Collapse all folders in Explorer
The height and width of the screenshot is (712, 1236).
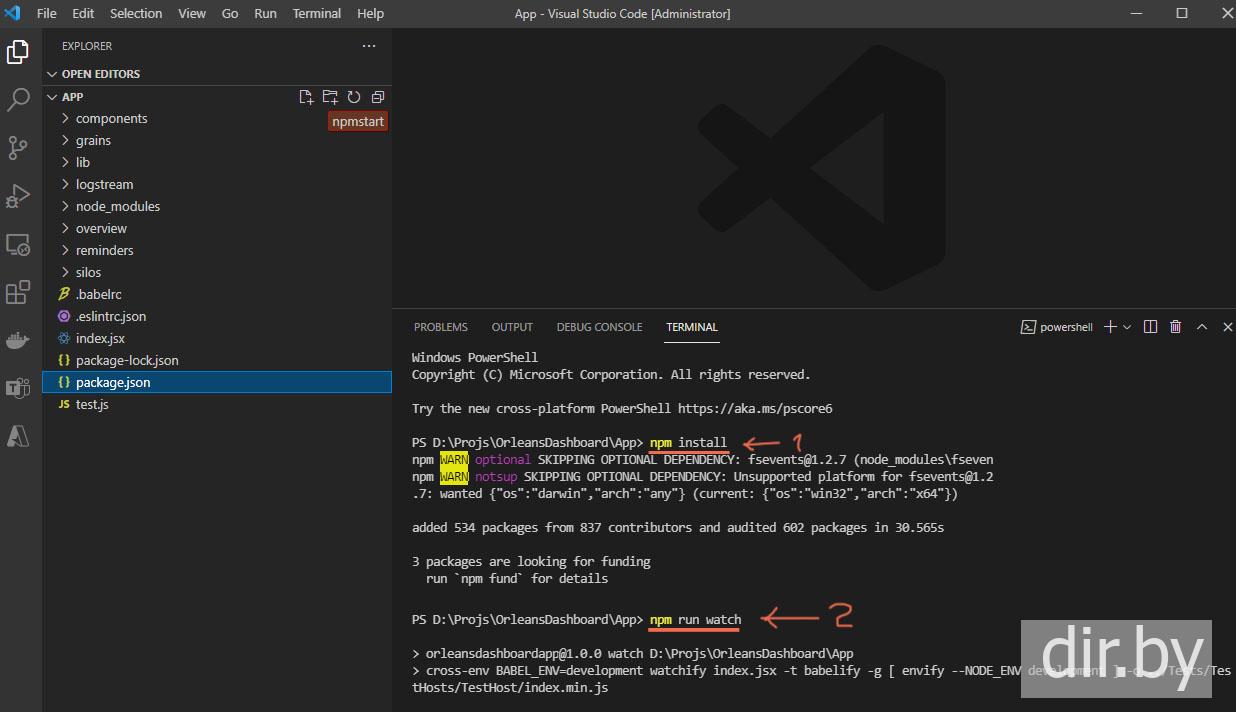click(378, 97)
